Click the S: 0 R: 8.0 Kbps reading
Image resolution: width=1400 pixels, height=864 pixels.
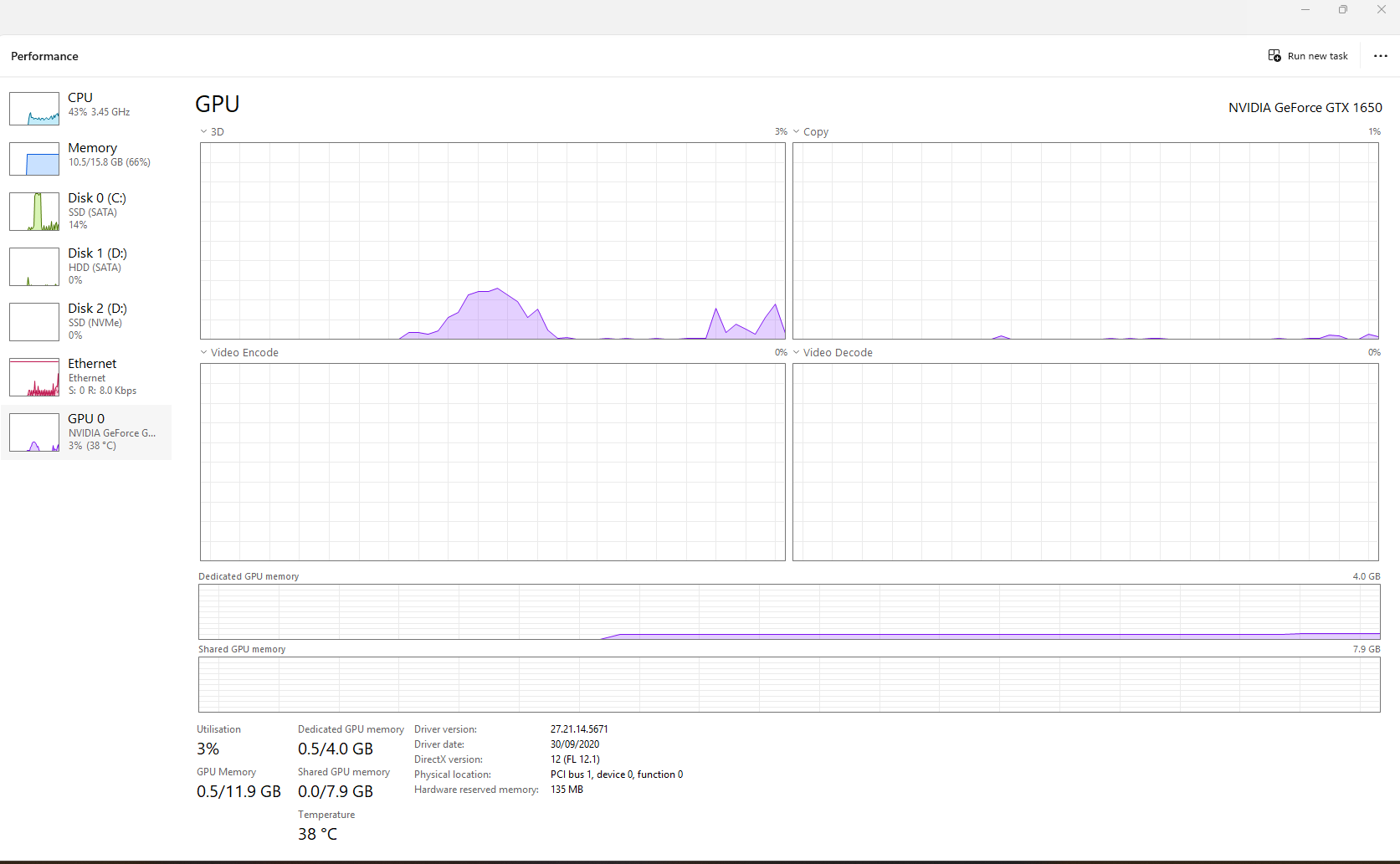pyautogui.click(x=102, y=391)
